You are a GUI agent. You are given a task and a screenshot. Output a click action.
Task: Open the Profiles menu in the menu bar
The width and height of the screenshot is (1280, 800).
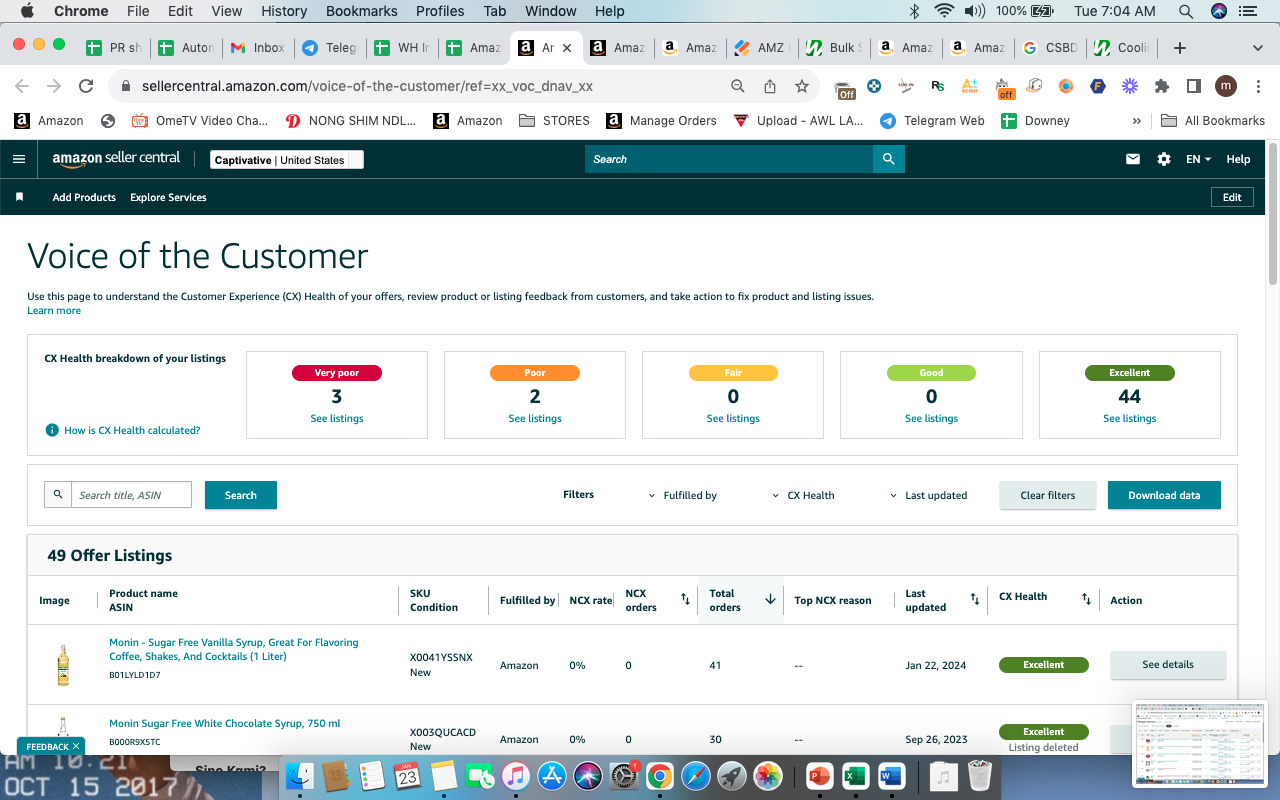[440, 11]
